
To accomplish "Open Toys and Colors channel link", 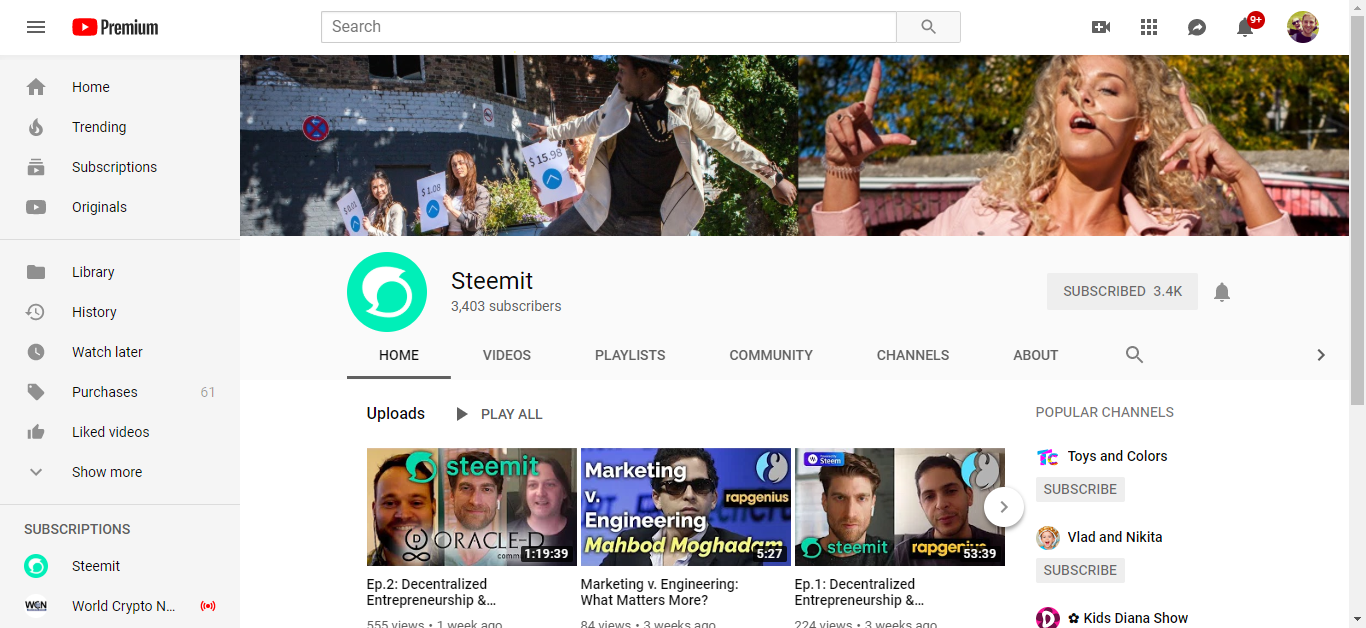I will pyautogui.click(x=1117, y=456).
